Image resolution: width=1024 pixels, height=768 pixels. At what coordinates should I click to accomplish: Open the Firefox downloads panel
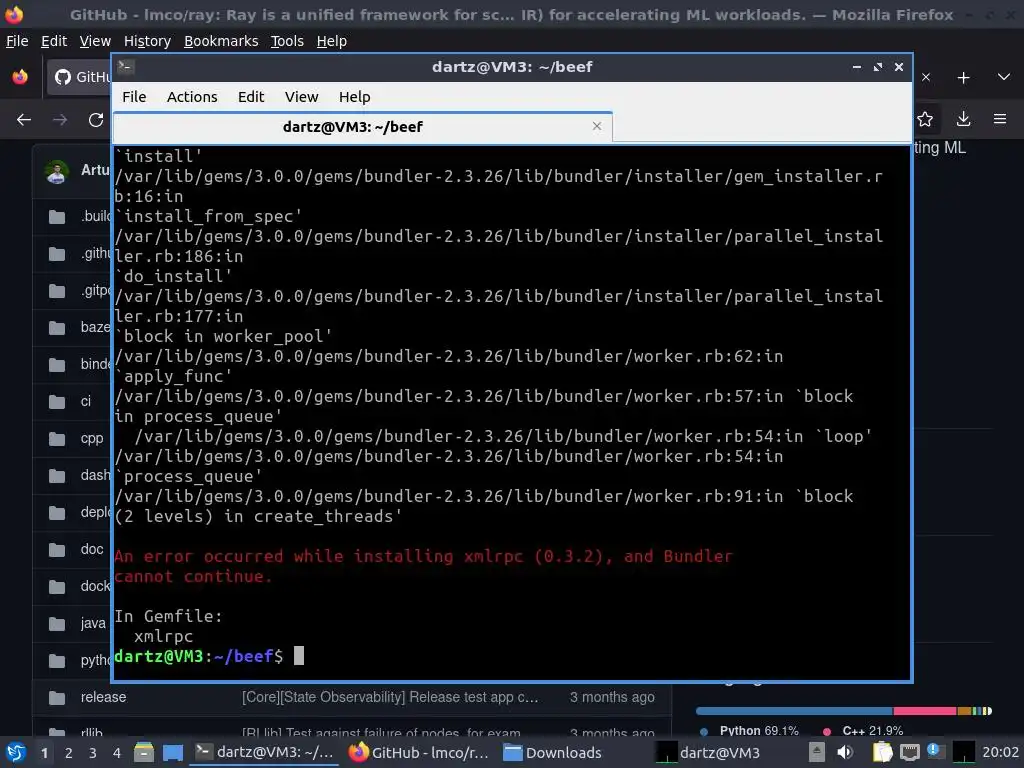(963, 119)
